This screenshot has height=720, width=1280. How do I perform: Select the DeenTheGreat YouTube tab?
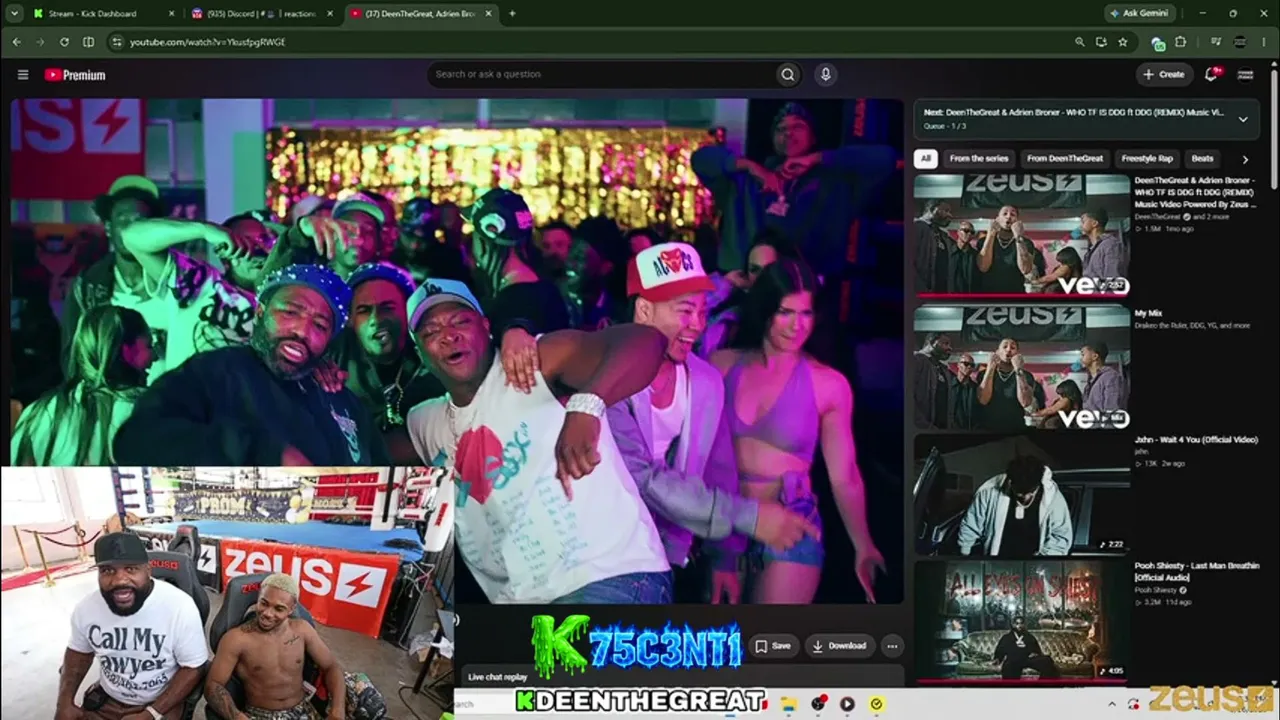tap(420, 14)
